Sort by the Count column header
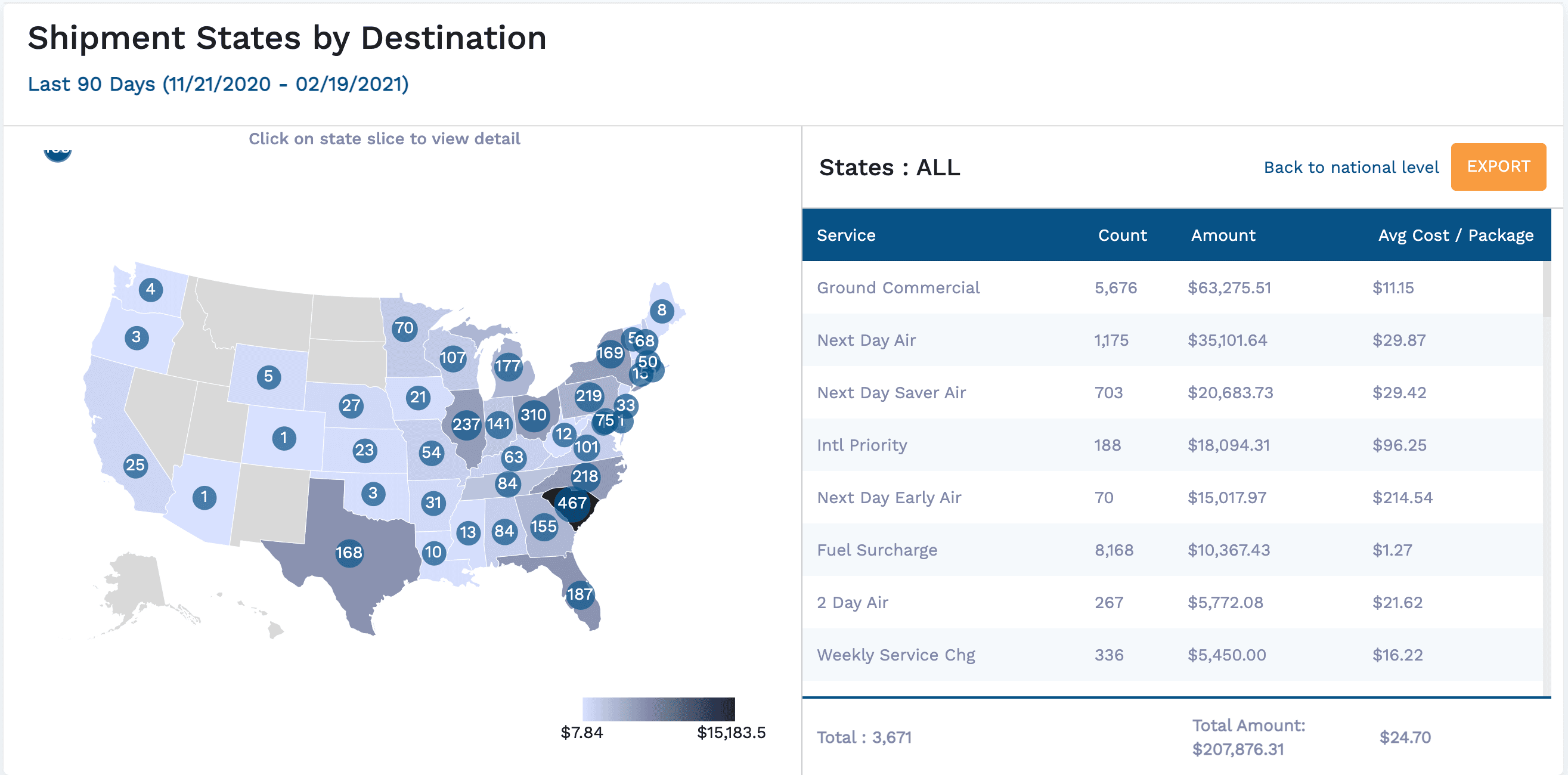The height and width of the screenshot is (775, 1568). pyautogui.click(x=1122, y=235)
